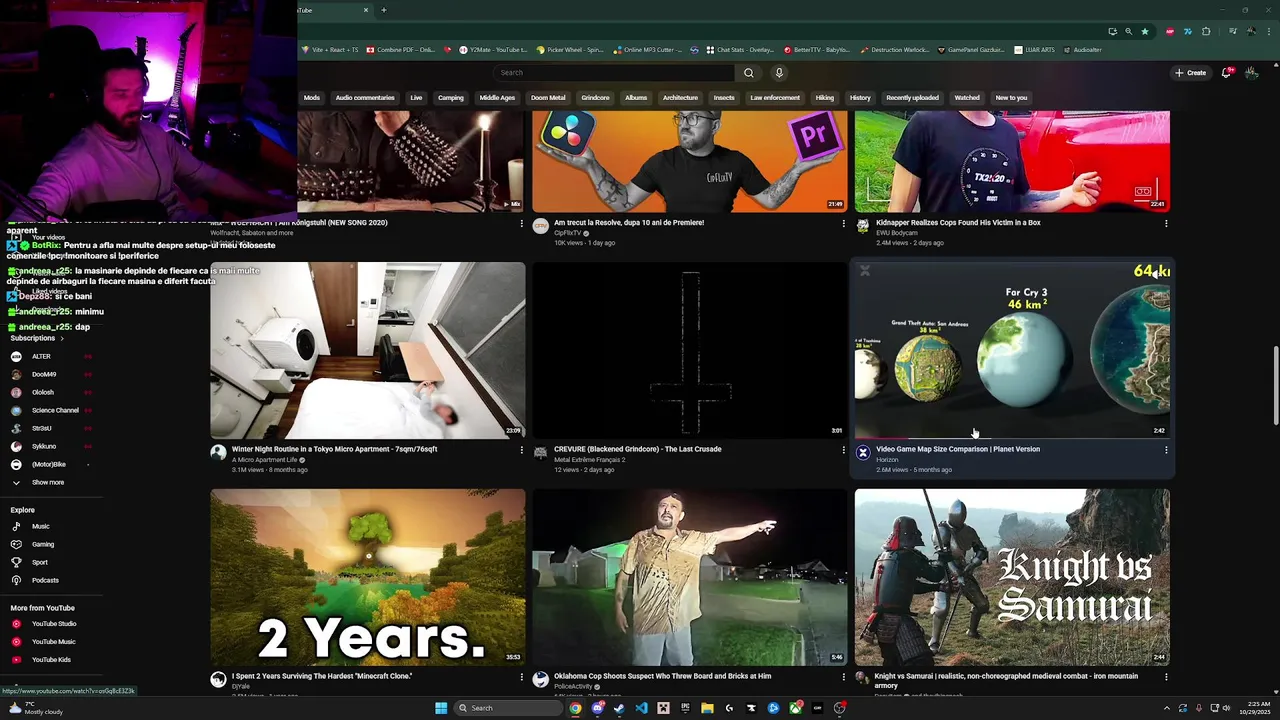Open options menu for Am trecut la Resolve video
Image resolution: width=1280 pixels, height=720 pixels.
pos(843,223)
